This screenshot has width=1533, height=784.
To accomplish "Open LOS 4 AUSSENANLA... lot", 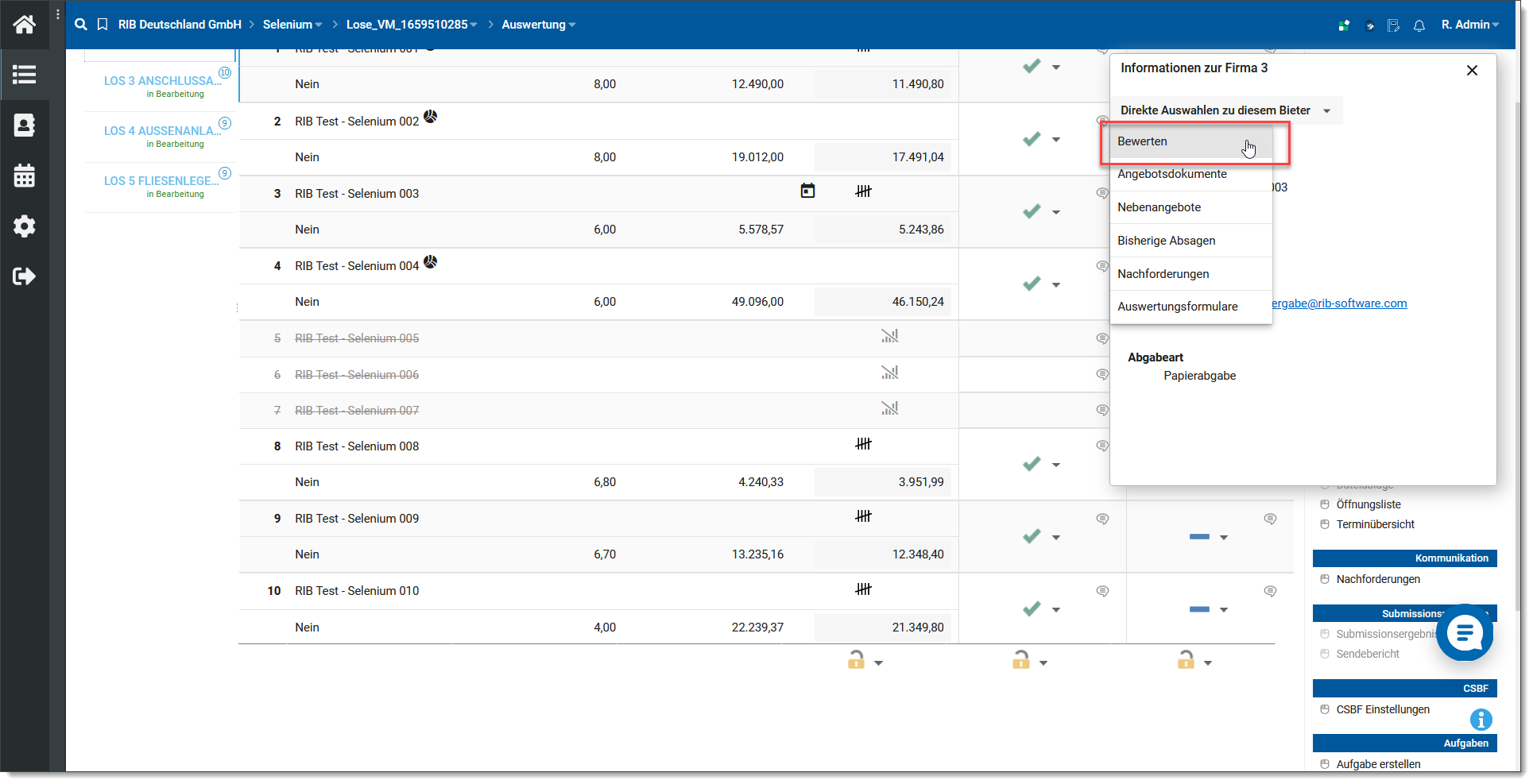I will point(162,131).
